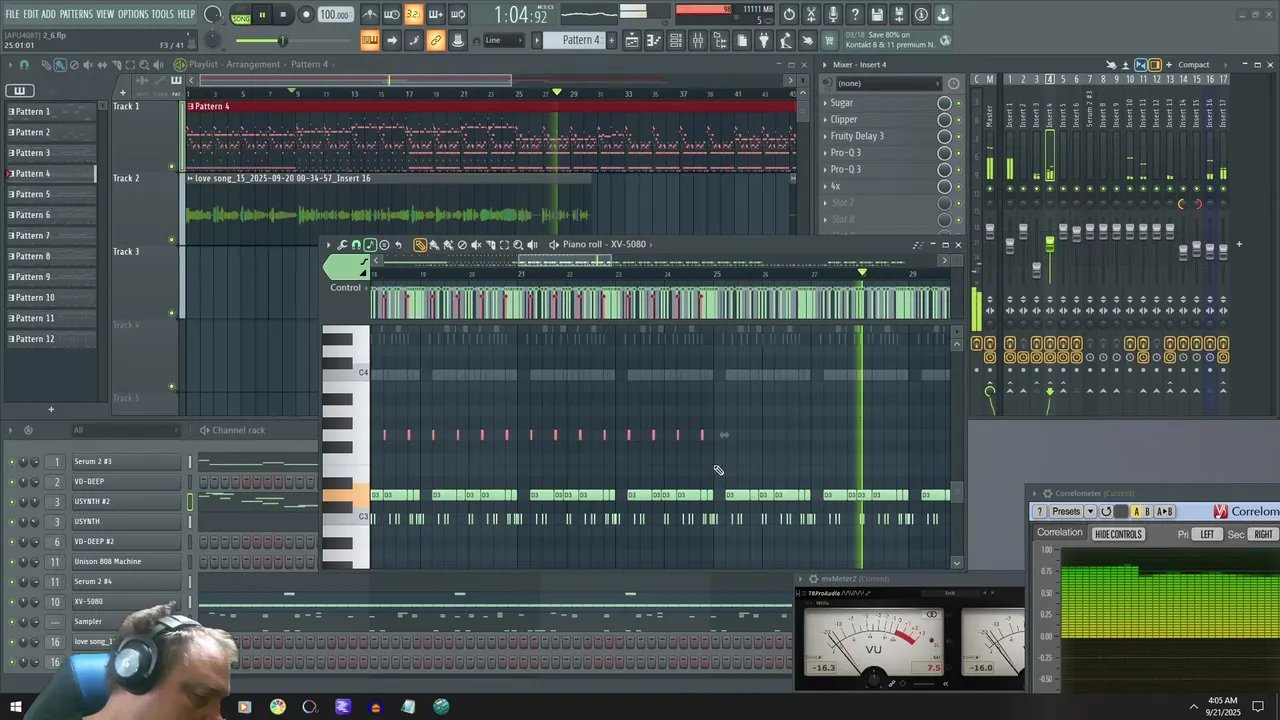Screen dimensions: 1280x720
Task: Switch Song/Pattern mode button
Action: coord(241,16)
